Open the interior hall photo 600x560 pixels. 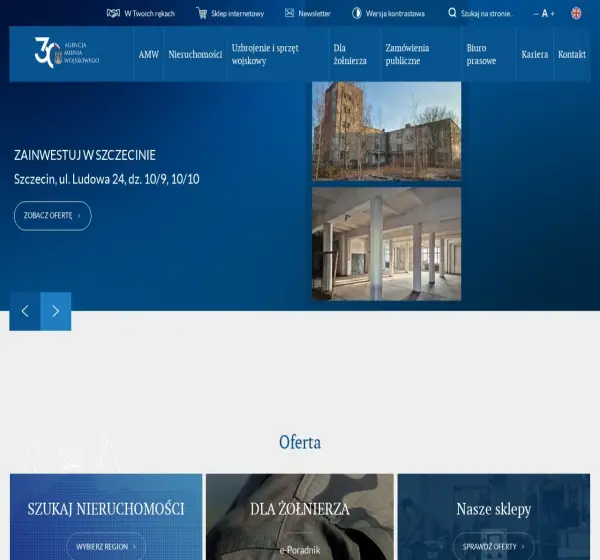point(386,244)
